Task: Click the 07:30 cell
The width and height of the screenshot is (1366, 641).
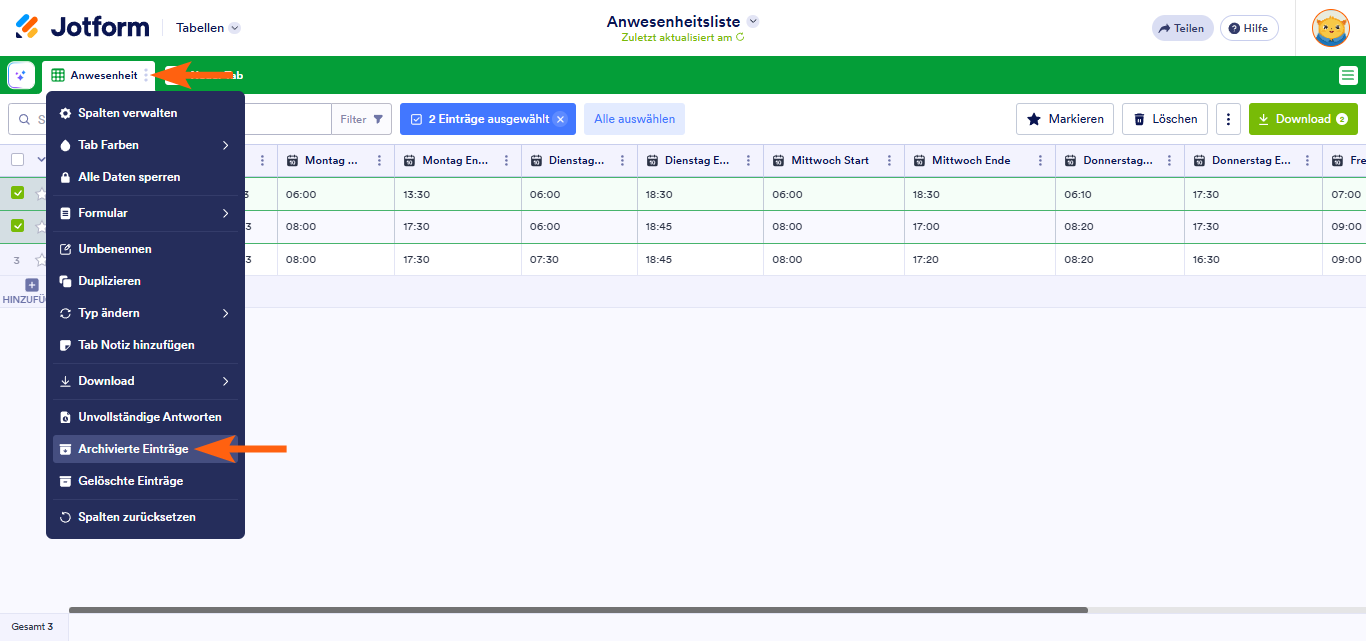Action: [579, 259]
